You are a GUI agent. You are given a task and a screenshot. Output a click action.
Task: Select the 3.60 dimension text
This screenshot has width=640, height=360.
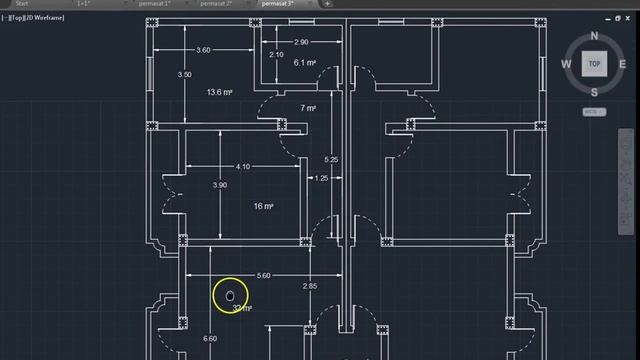click(203, 50)
